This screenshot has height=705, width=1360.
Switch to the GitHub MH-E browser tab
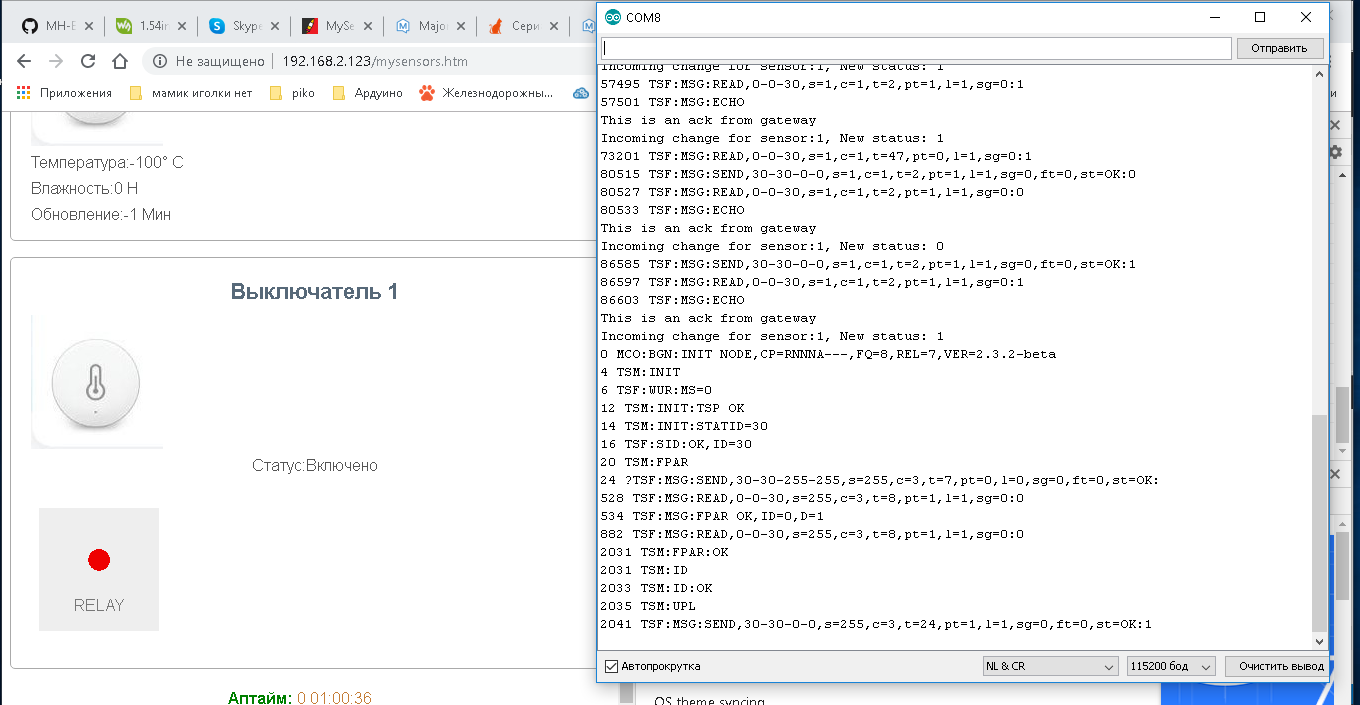(52, 27)
